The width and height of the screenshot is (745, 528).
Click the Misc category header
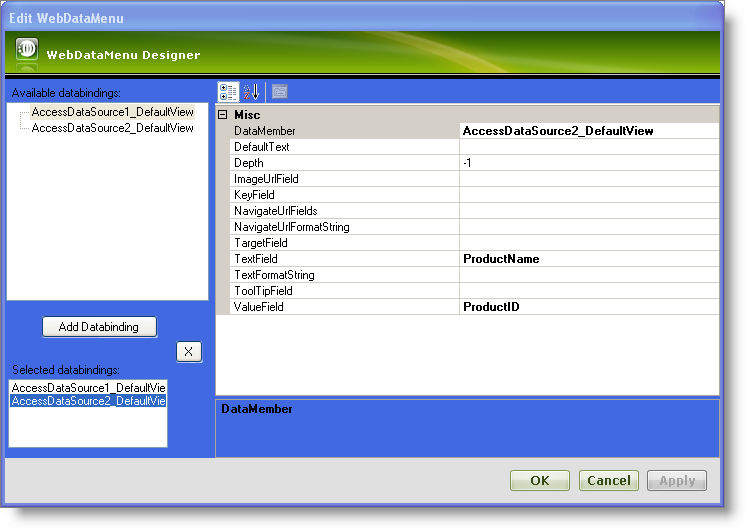(x=247, y=115)
